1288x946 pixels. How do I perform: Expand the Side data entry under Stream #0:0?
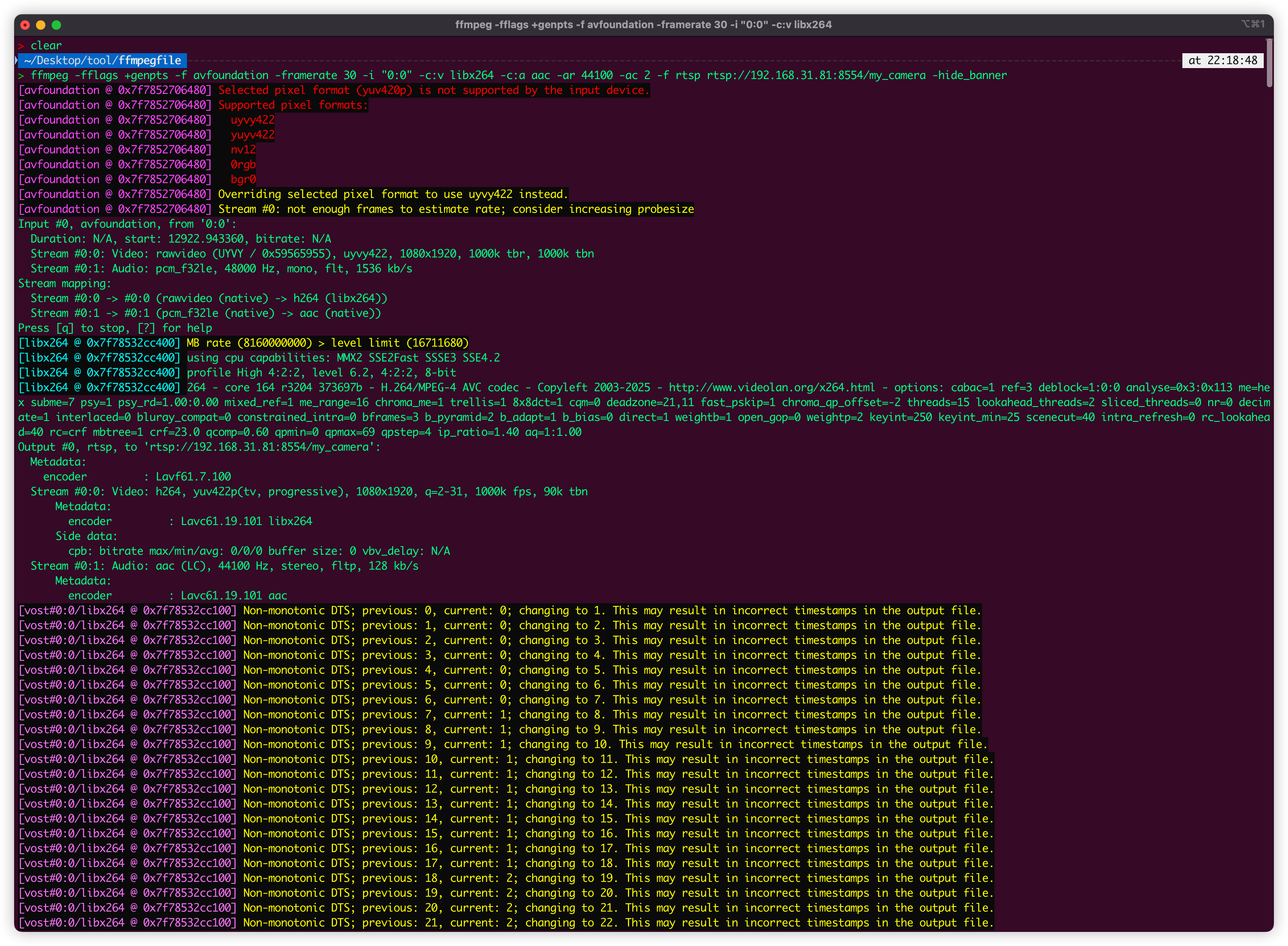click(x=86, y=536)
